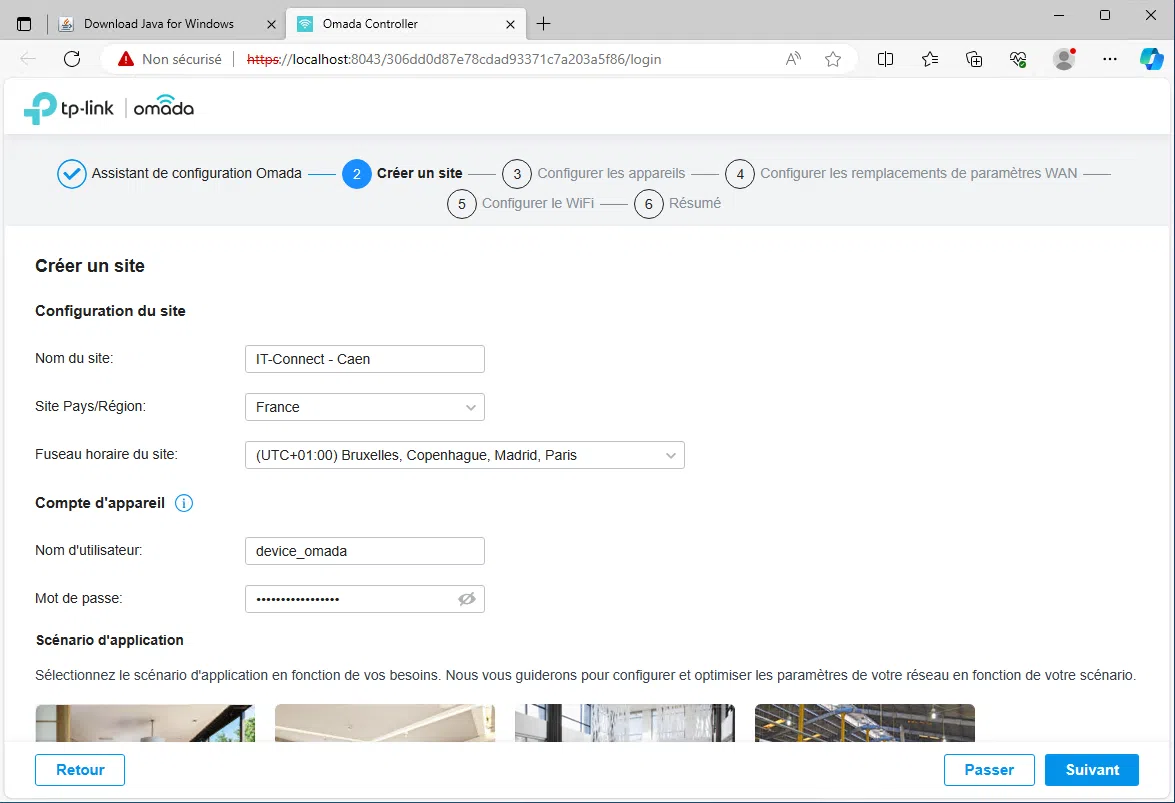The width and height of the screenshot is (1175, 803).
Task: Click the read aloud icon in address bar
Action: coord(793,59)
